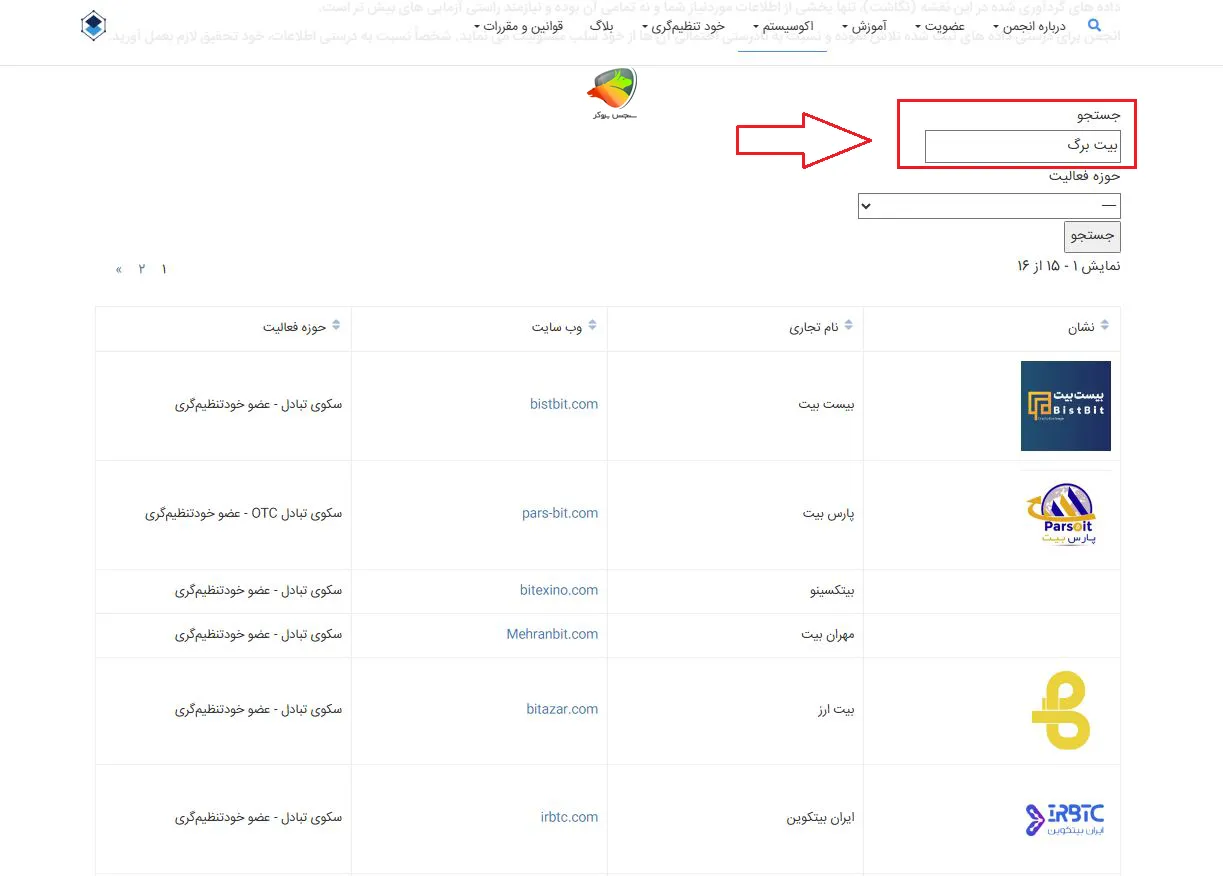Open the bistbit.com website link
The image size is (1223, 876).
(x=563, y=404)
